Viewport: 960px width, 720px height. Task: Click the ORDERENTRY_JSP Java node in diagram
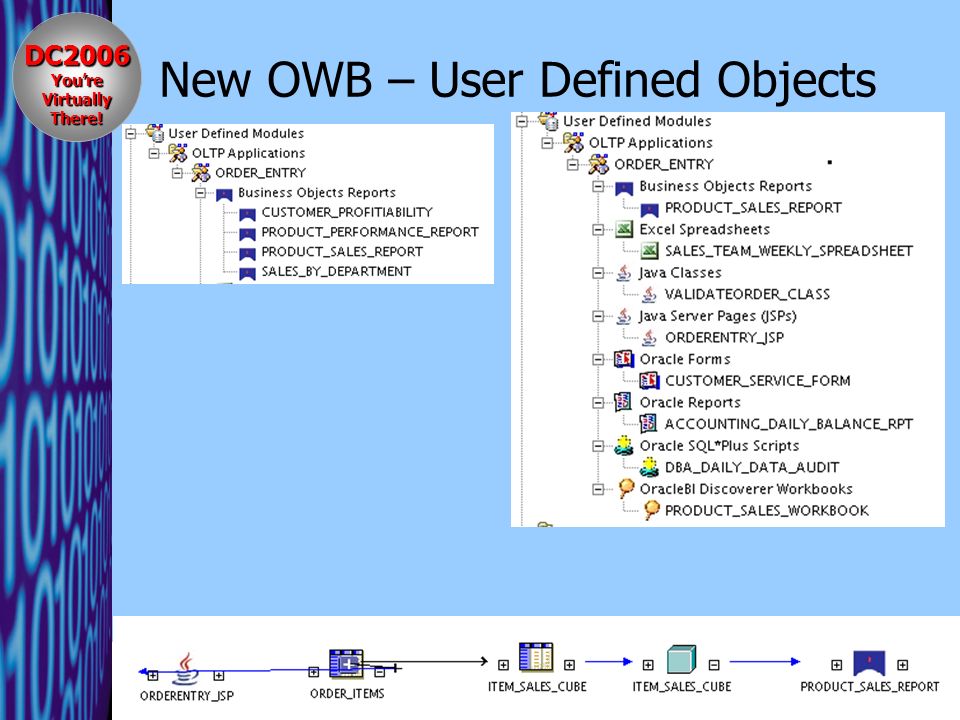click(186, 669)
